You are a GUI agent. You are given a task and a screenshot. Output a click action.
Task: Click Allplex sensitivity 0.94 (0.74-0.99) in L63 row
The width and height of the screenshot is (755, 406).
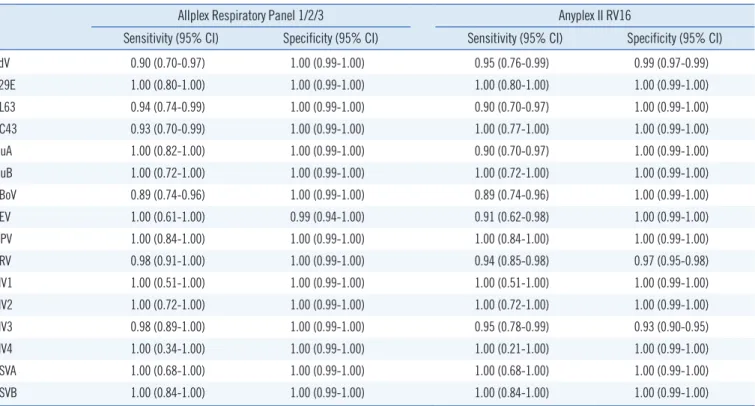pos(168,107)
